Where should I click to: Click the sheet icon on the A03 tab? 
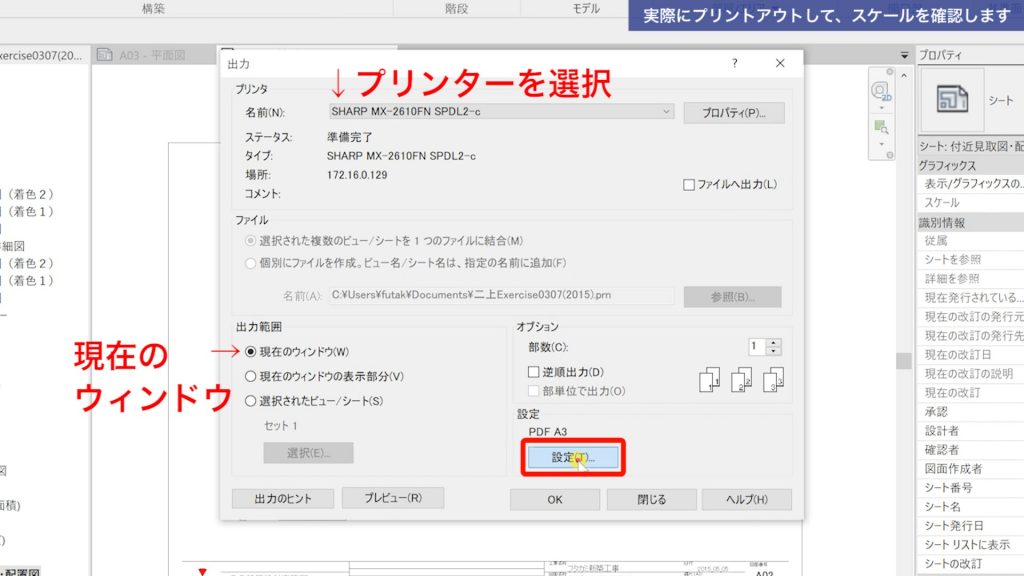107,56
